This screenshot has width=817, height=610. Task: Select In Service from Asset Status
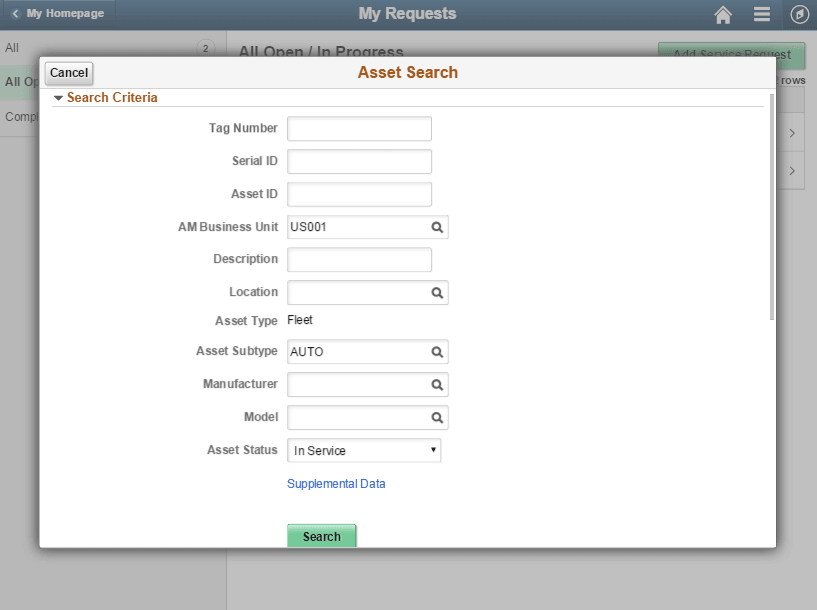click(x=364, y=450)
